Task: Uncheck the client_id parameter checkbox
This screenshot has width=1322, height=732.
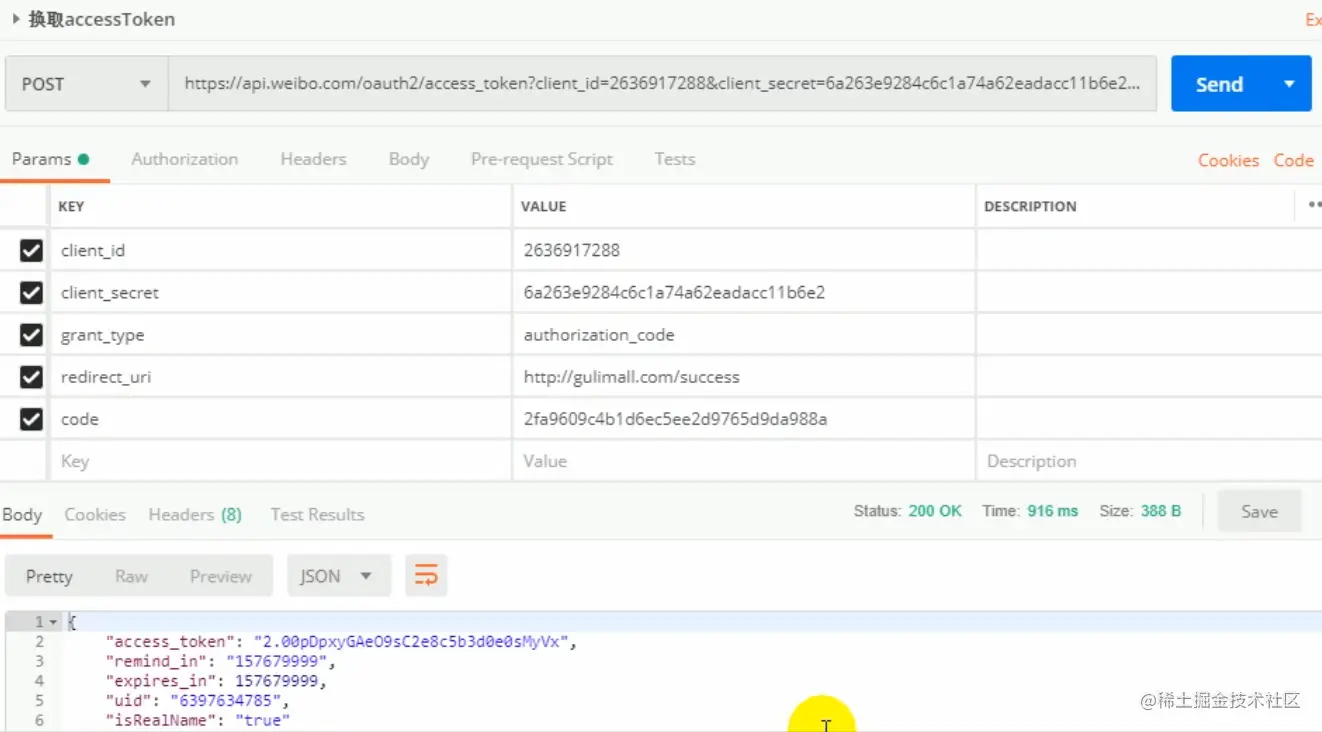Action: coord(31,250)
